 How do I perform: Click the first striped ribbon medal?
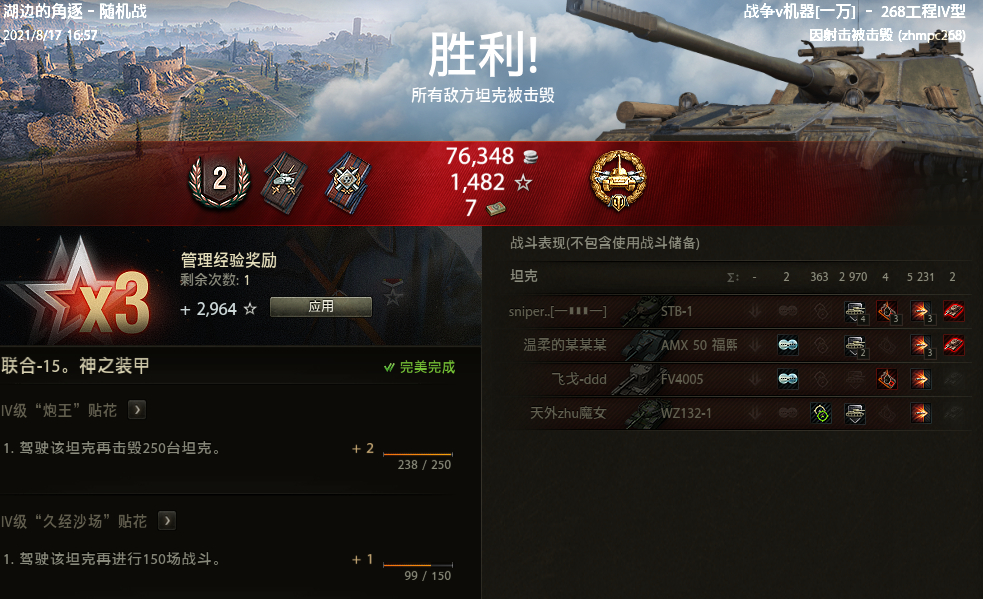click(285, 183)
